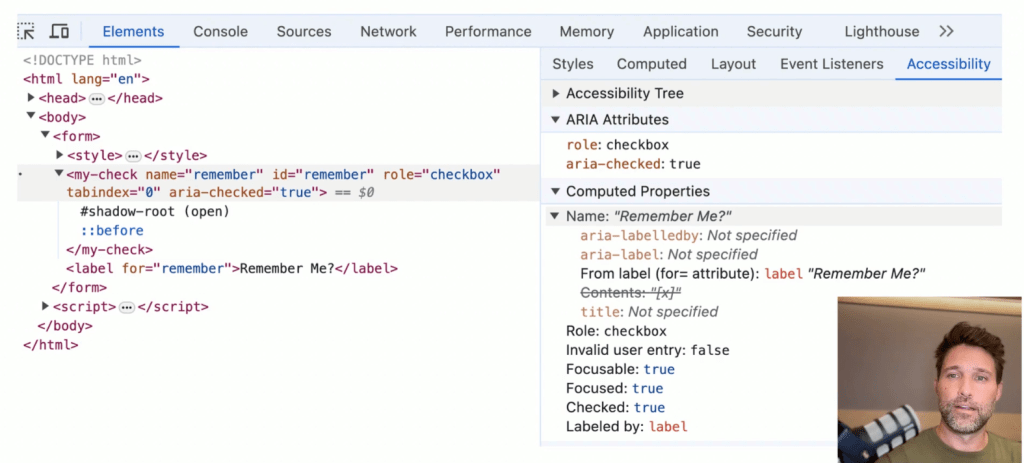Switch to the Console tab
The height and width of the screenshot is (463, 1024).
(x=220, y=31)
